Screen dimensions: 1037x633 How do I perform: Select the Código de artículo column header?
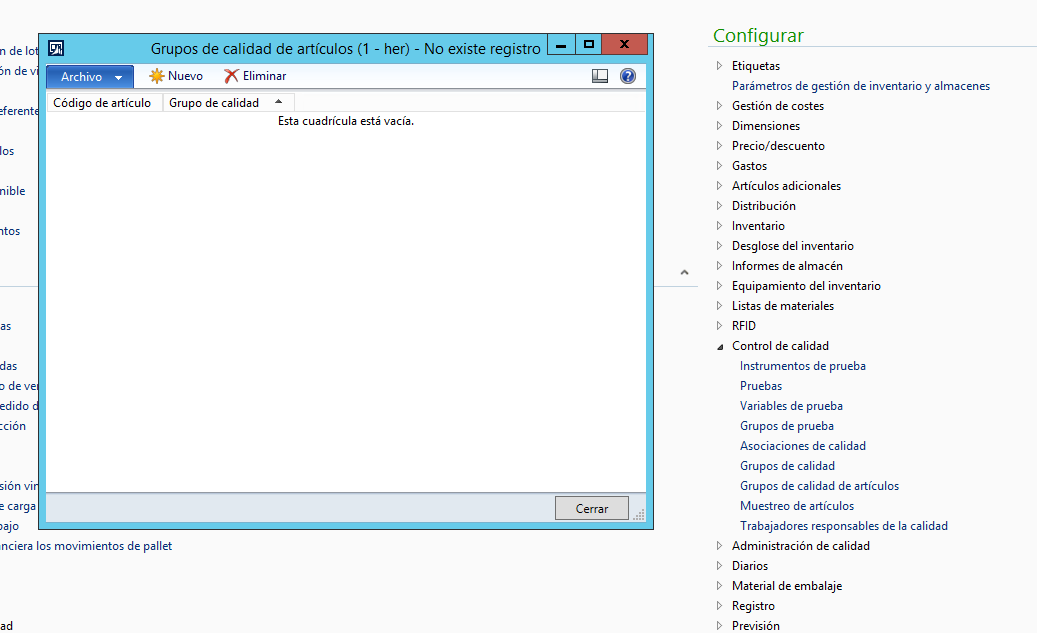[x=104, y=103]
